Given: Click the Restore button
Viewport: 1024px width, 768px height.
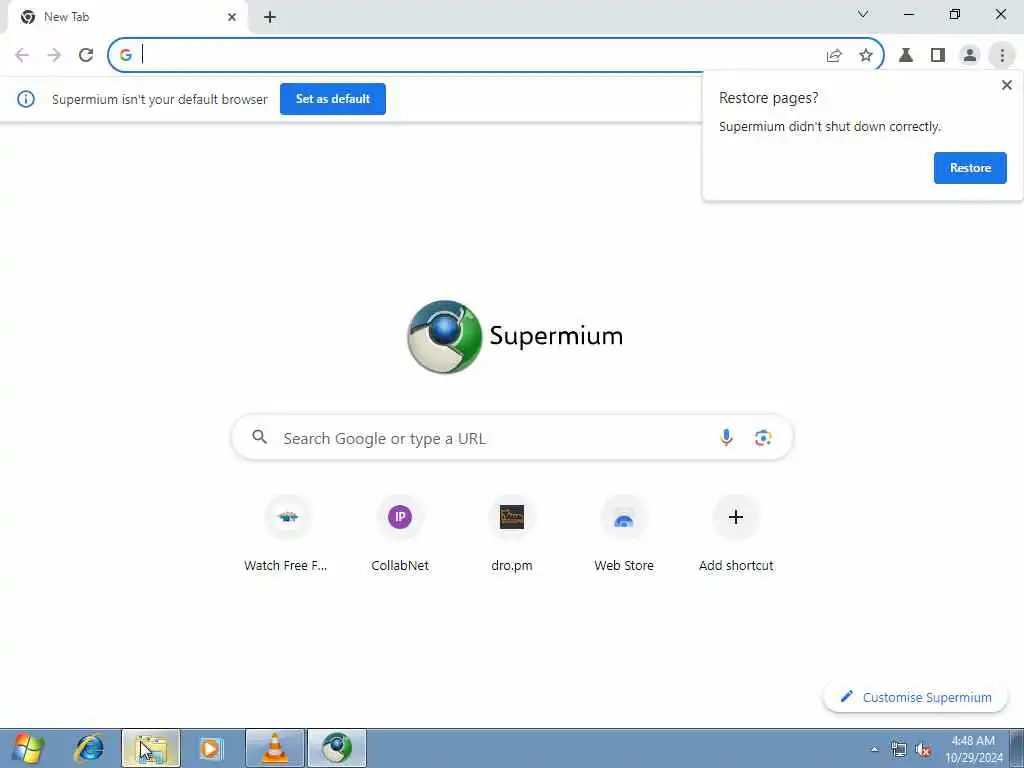Looking at the screenshot, I should tap(970, 168).
